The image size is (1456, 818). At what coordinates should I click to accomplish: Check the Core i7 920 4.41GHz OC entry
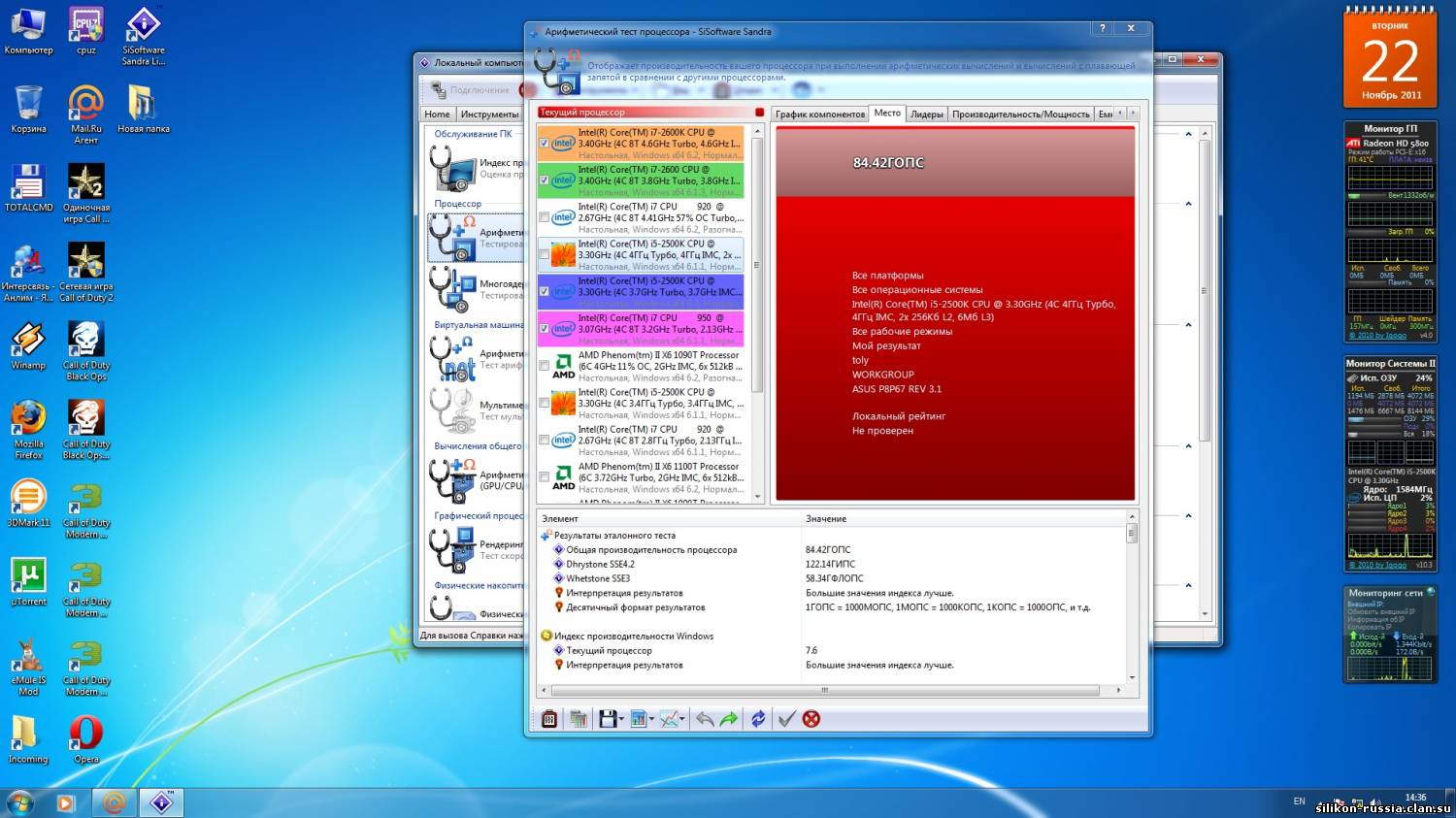coord(545,217)
